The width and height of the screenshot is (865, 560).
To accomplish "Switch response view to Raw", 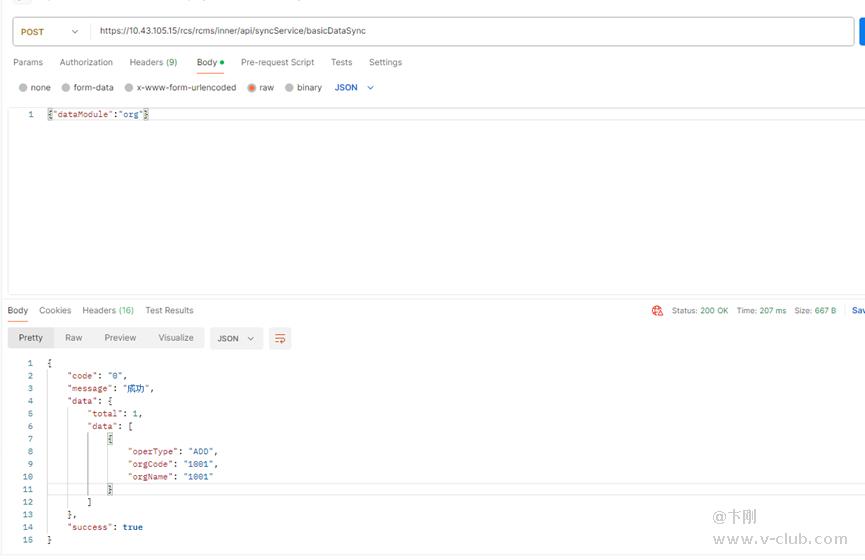I will 74,338.
